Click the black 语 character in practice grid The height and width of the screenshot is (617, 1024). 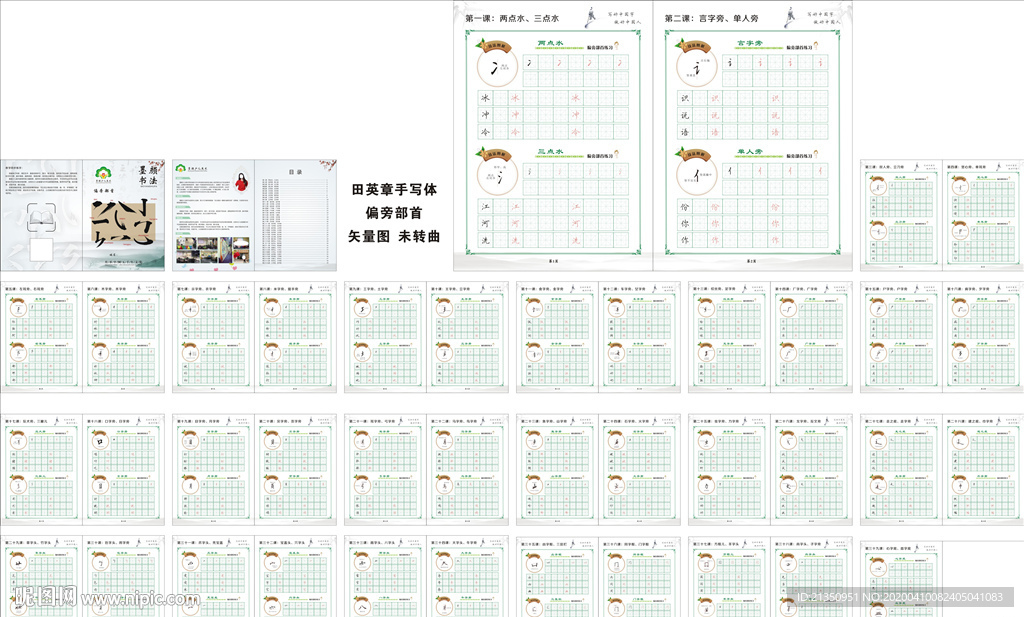coord(685,132)
